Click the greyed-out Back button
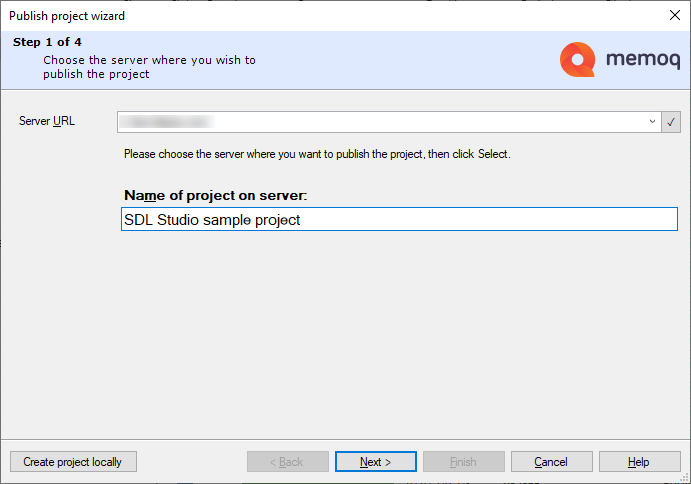 click(x=287, y=462)
